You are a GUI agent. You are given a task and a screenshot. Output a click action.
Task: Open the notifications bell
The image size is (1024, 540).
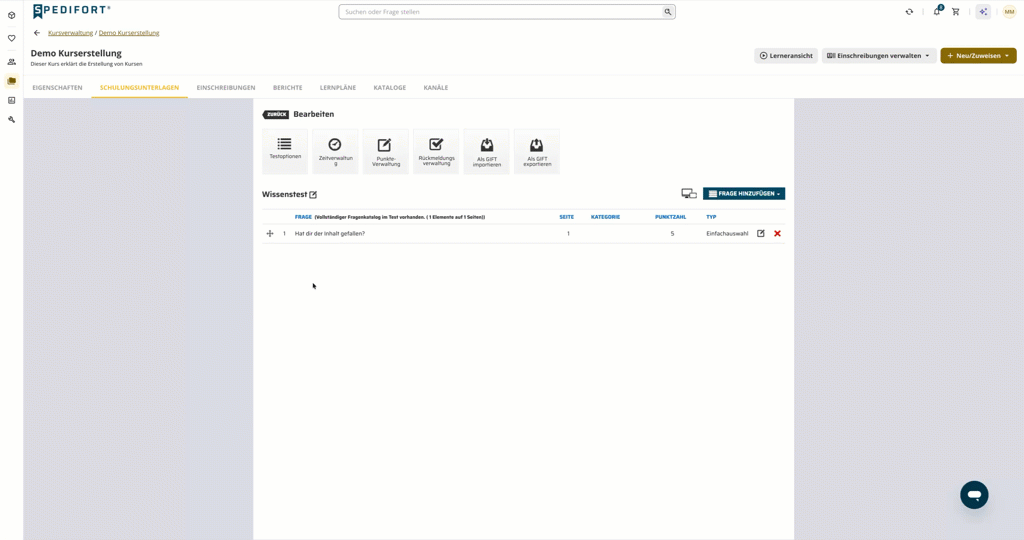click(x=937, y=11)
